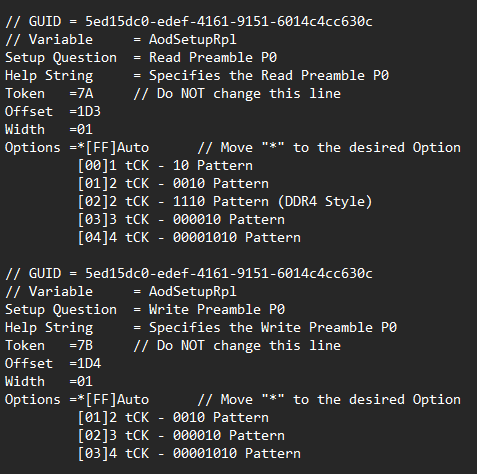Select the [00]1 tCK - 10 Pattern option
This screenshot has height=474, width=477.
point(165,166)
